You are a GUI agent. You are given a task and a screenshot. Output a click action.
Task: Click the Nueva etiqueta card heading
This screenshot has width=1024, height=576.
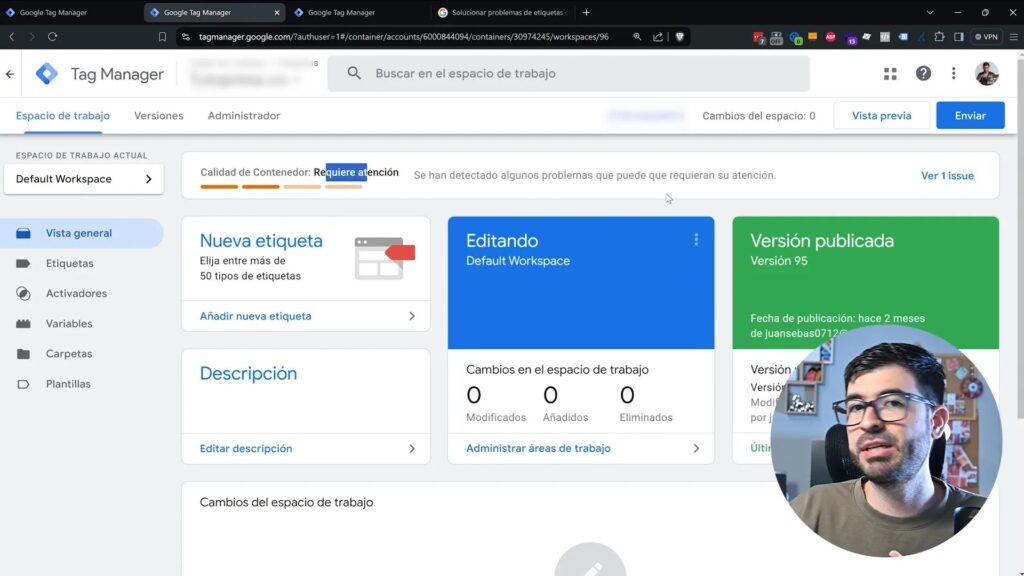click(261, 240)
